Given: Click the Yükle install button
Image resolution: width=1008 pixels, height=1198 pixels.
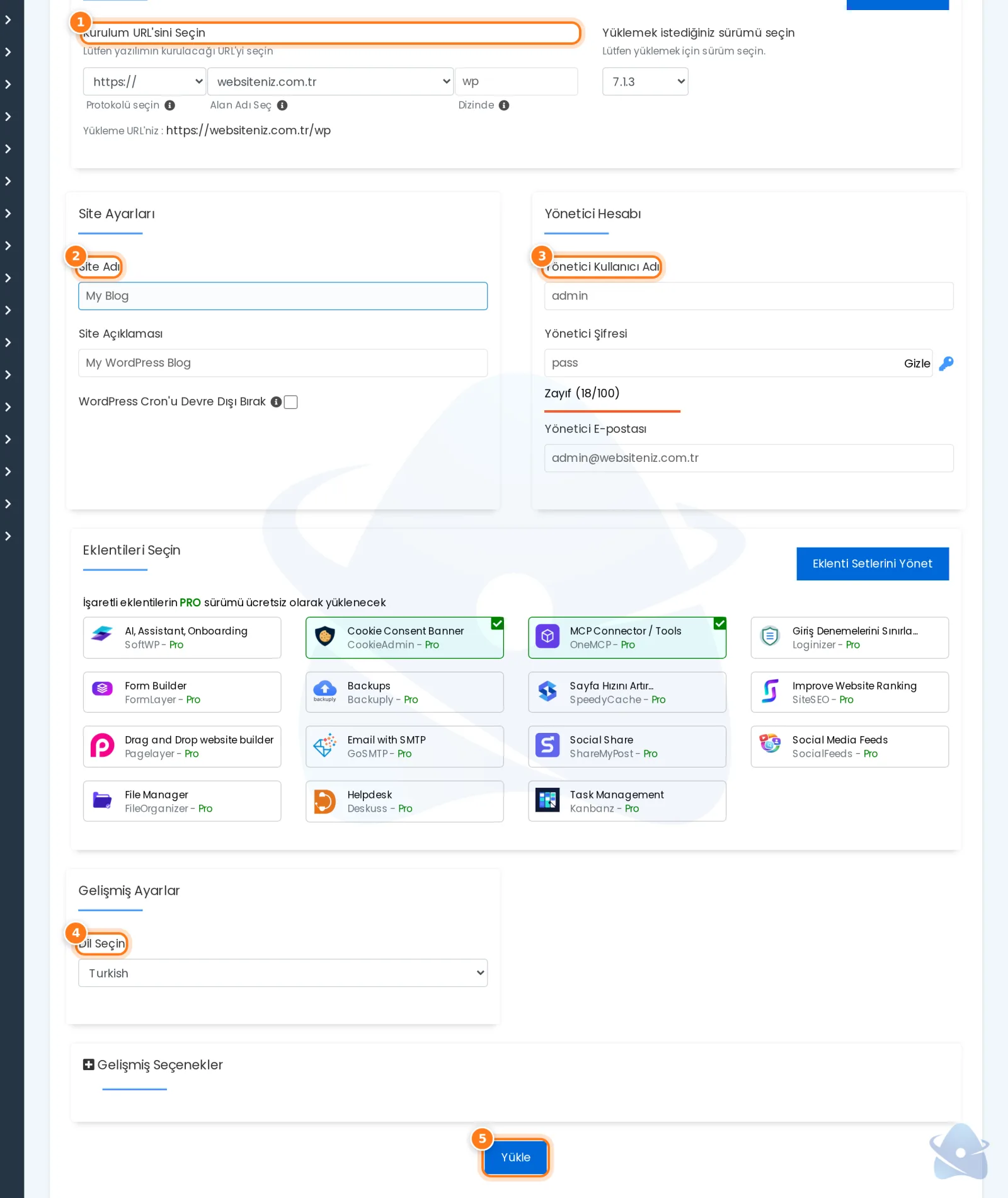Looking at the screenshot, I should [x=516, y=1158].
